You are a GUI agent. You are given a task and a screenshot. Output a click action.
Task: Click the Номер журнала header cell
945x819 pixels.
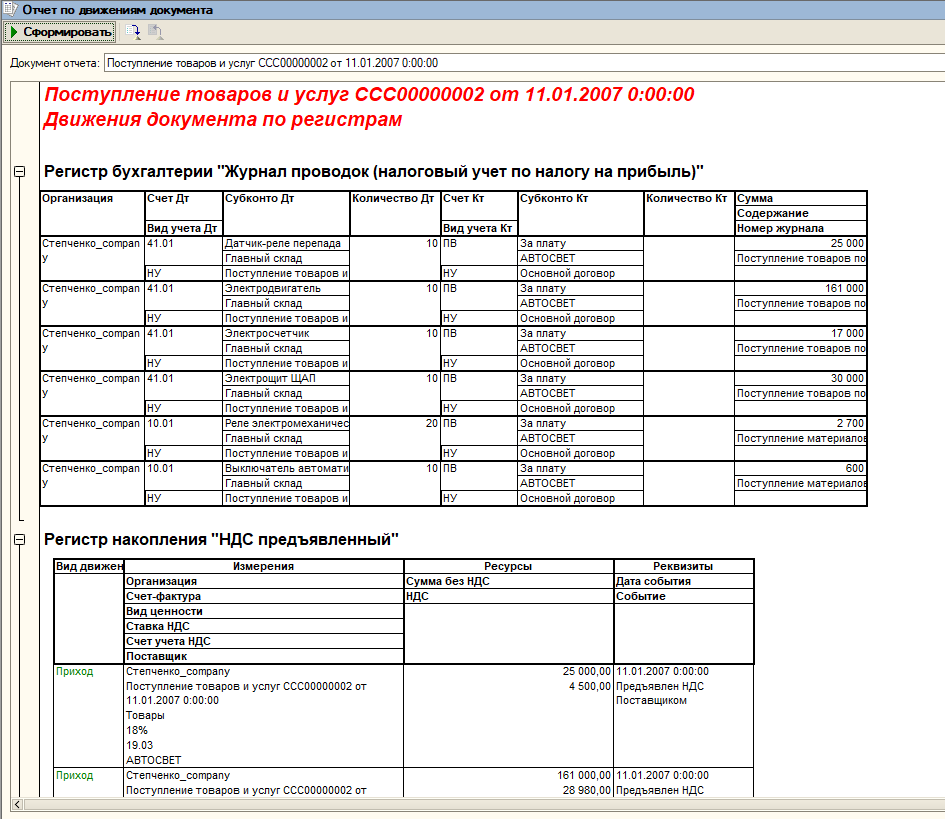[800, 228]
